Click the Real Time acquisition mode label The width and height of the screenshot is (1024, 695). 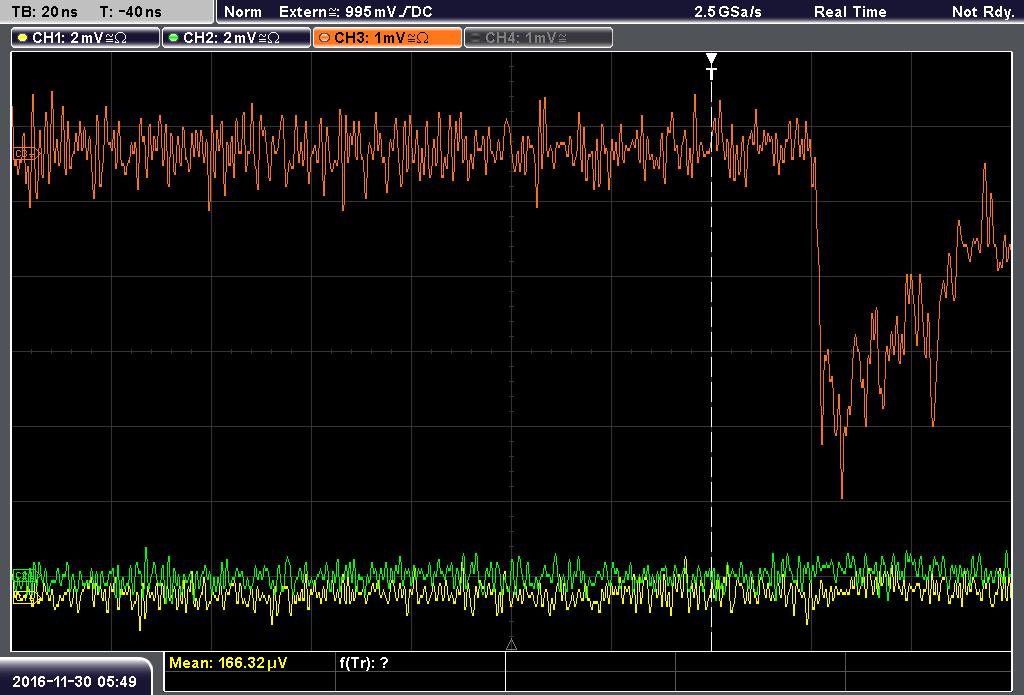pyautogui.click(x=850, y=12)
